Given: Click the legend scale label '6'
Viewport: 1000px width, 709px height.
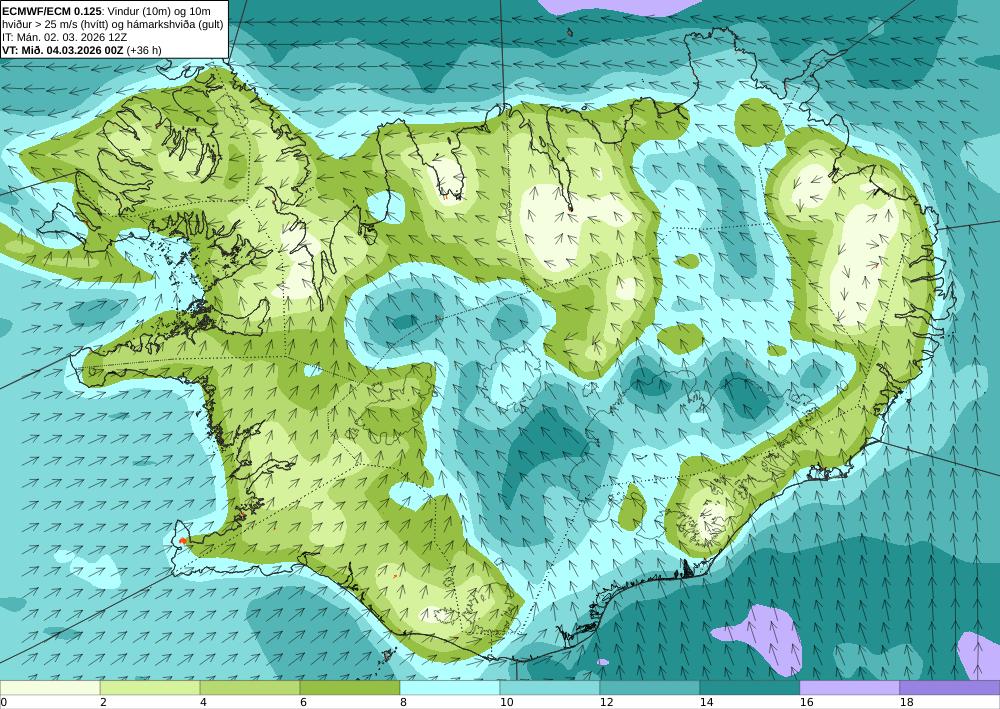Looking at the screenshot, I should 303,702.
